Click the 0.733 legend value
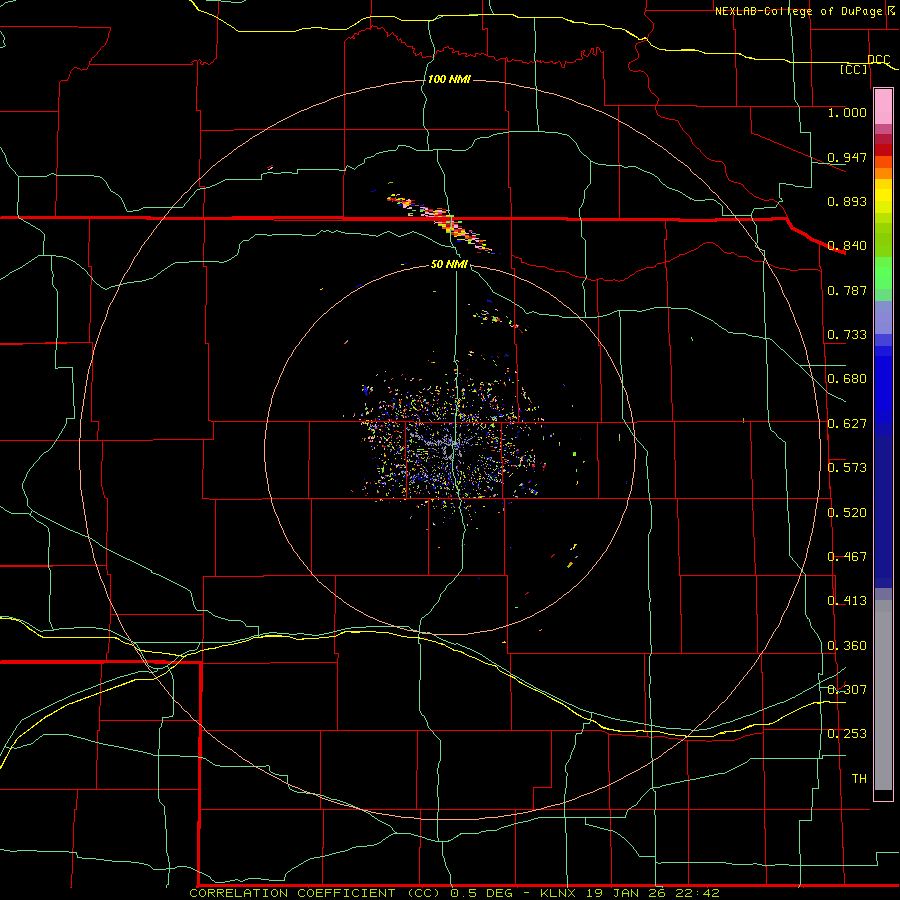Screen dimensions: 900x900 coord(847,334)
